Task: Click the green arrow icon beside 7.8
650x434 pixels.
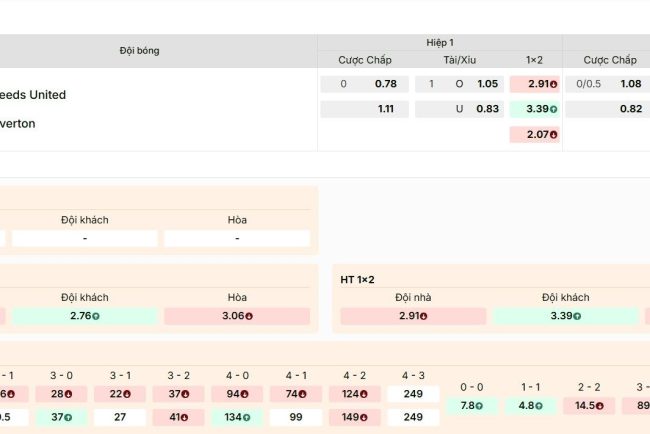Action: (481, 406)
